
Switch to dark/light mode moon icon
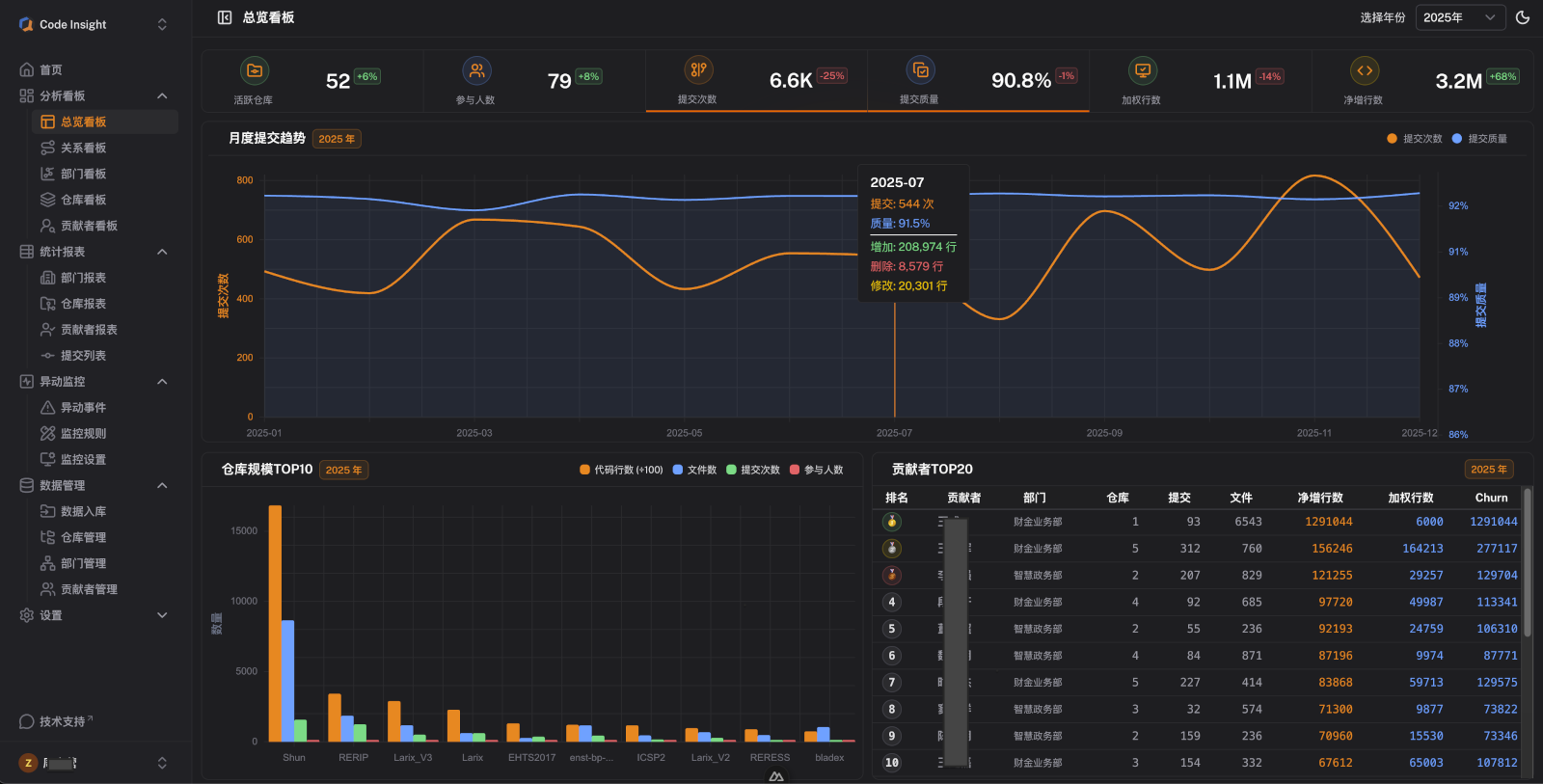pyautogui.click(x=1523, y=17)
